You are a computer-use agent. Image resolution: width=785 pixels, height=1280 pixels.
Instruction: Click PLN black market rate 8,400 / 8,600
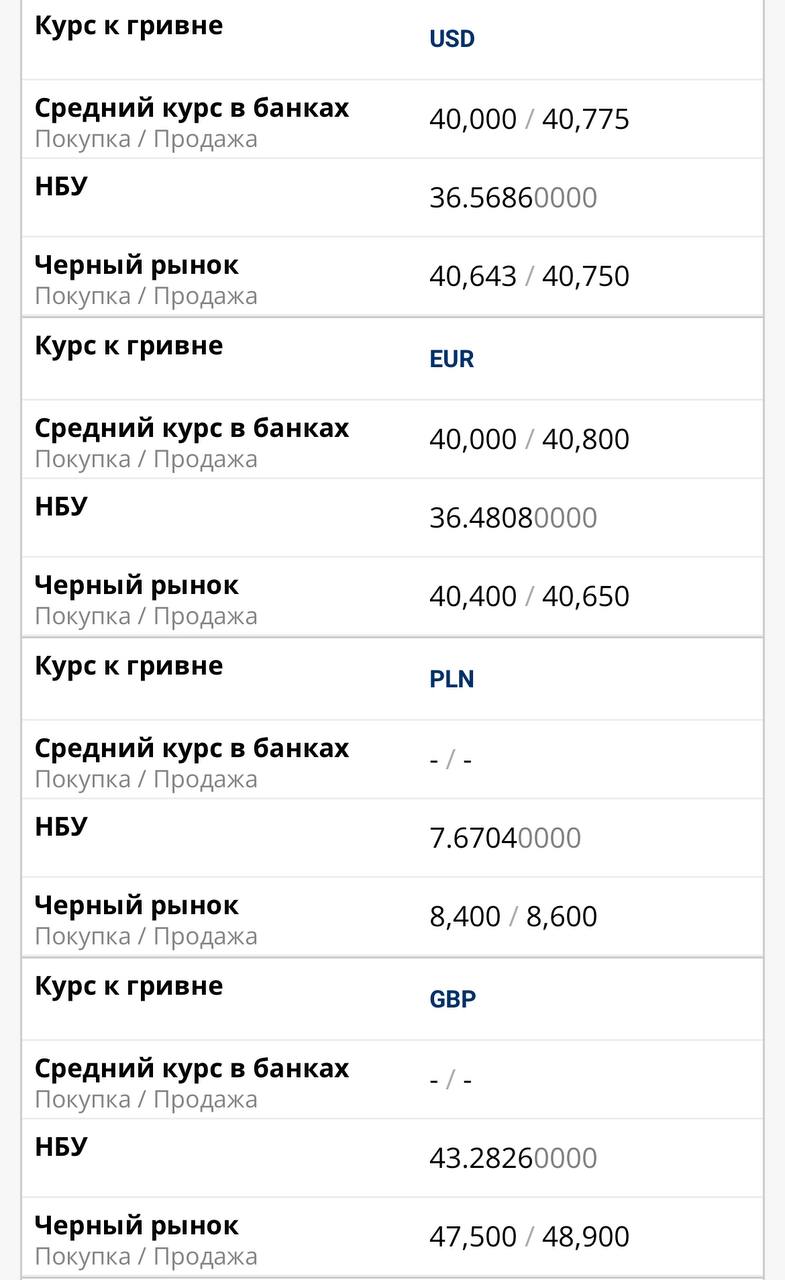(513, 916)
